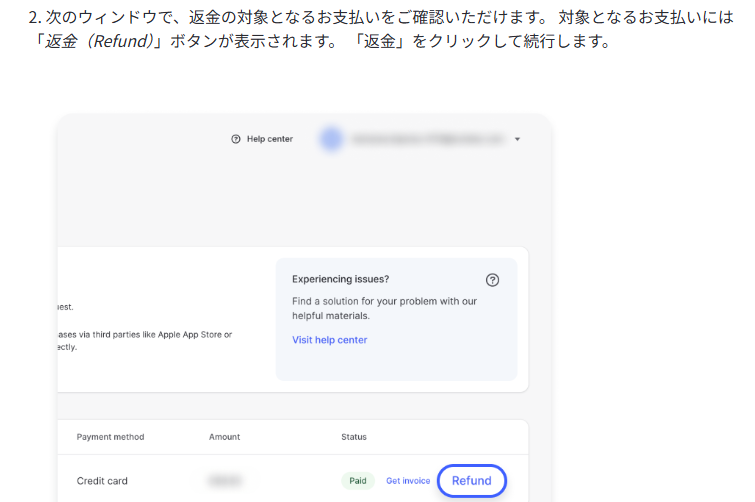Open the Visit help center link
This screenshot has width=755, height=502.
[x=329, y=340]
